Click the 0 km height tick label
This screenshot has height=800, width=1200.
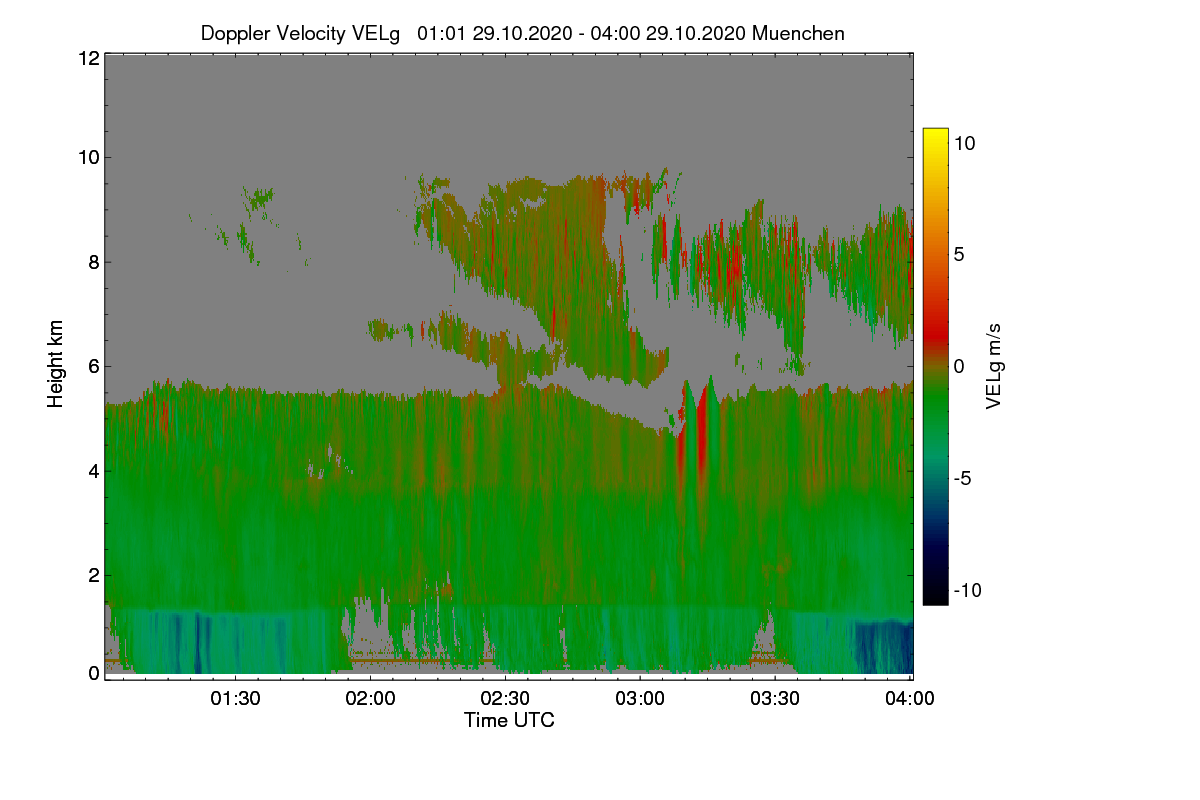click(93, 673)
